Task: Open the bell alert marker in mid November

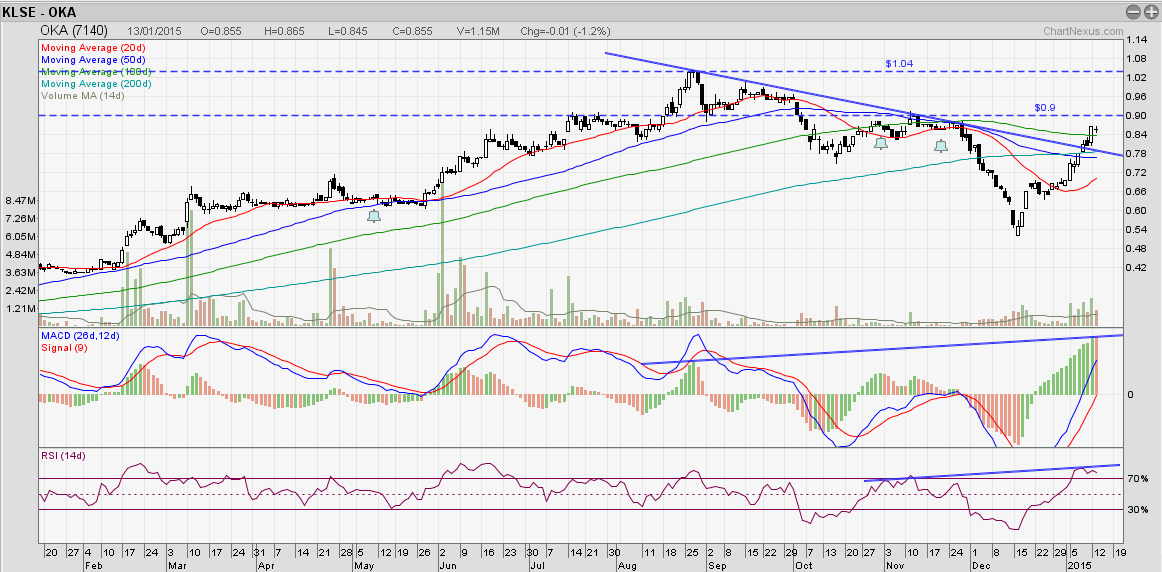Action: 940,146
